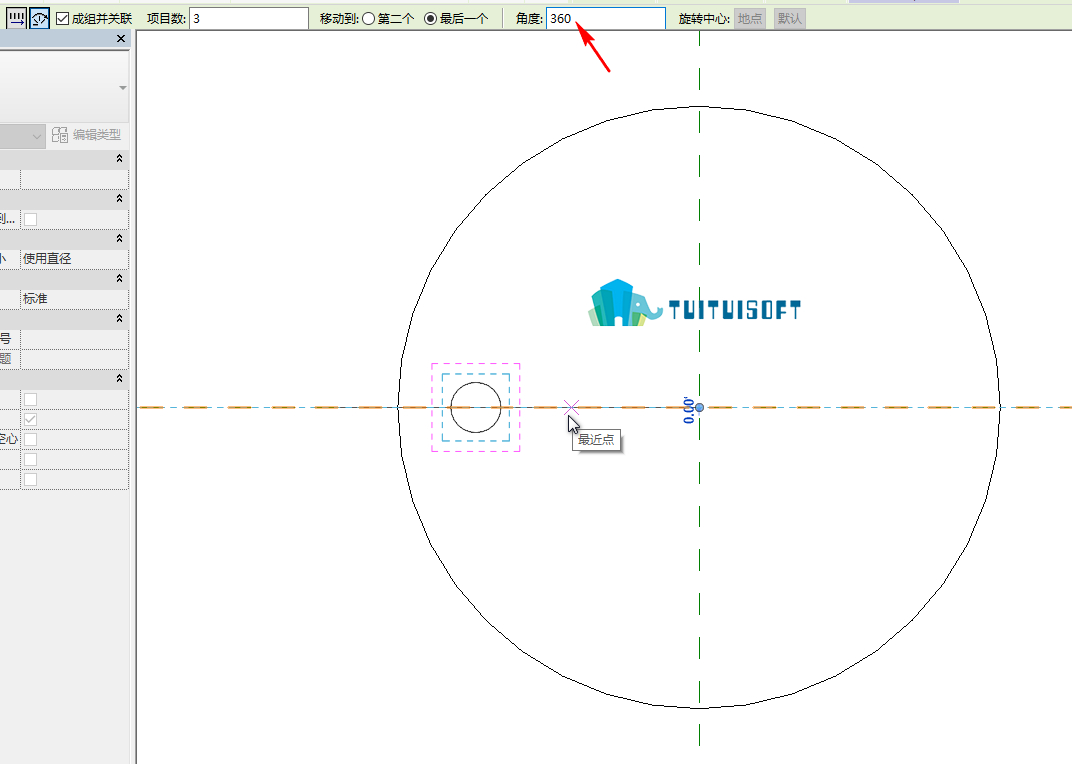Collapse the section containing 标准
The image size is (1072, 764).
point(120,278)
